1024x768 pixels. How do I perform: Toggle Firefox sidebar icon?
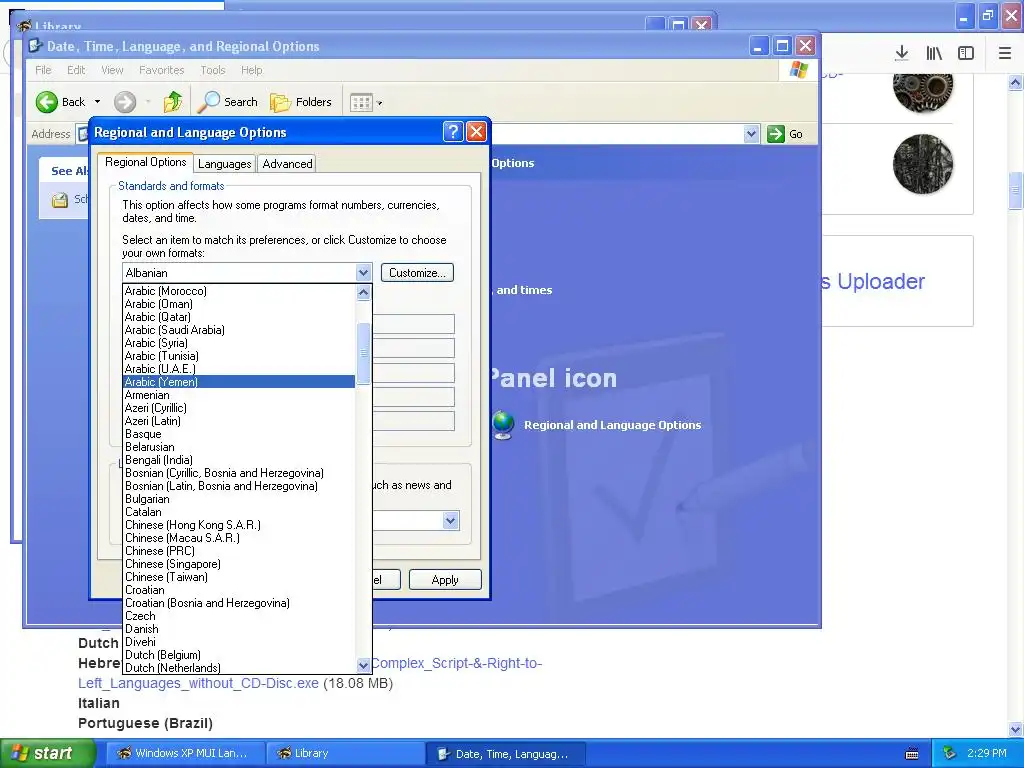tap(966, 53)
